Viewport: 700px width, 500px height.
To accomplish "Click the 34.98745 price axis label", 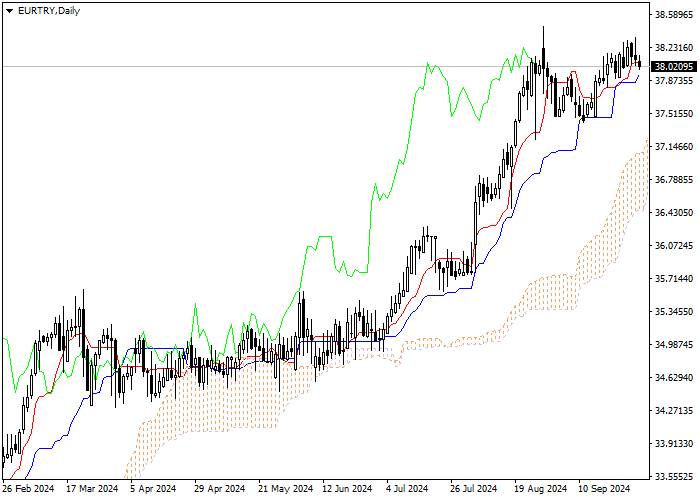I will point(674,345).
